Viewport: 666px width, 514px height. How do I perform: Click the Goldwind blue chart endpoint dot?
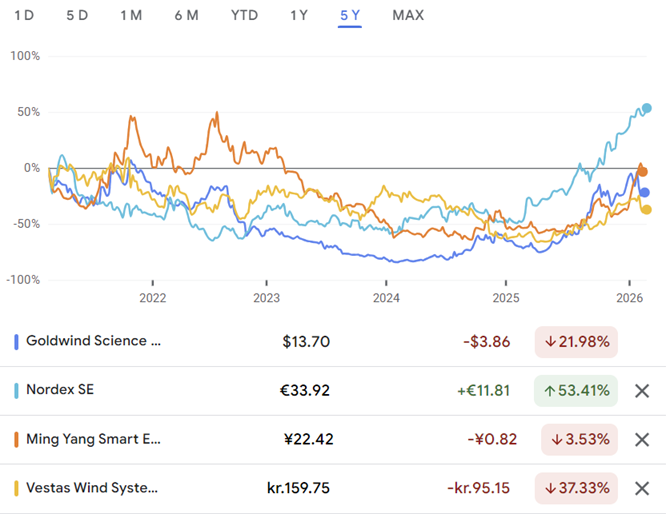click(645, 192)
